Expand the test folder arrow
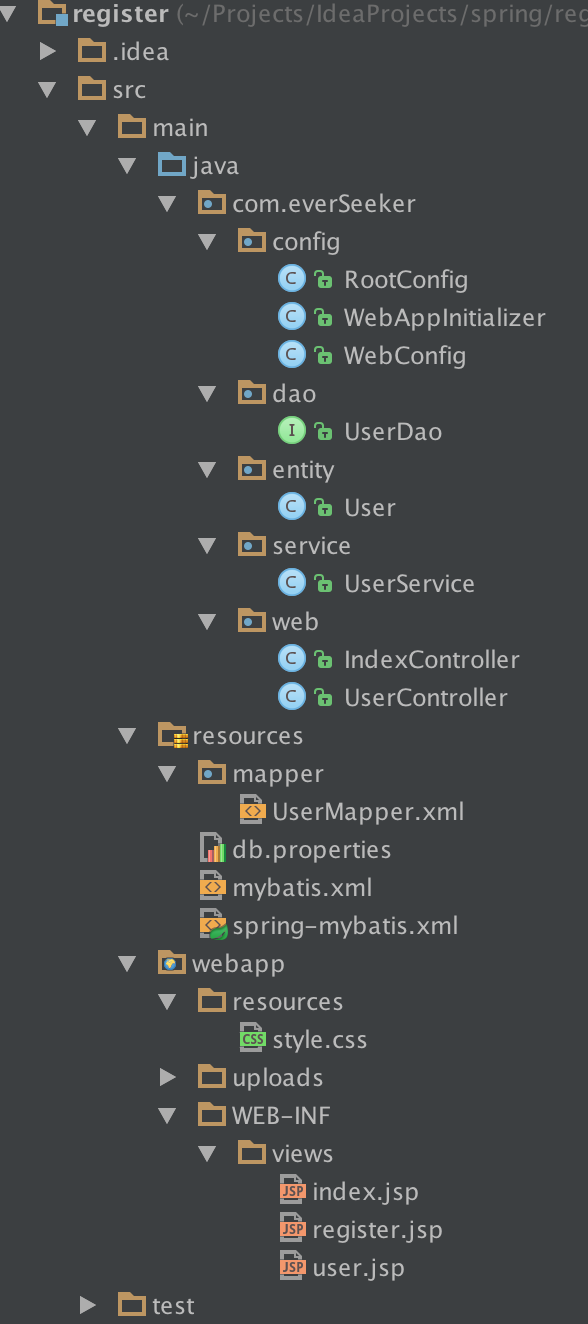Screen dimensions: 588x1324 (88, 1305)
